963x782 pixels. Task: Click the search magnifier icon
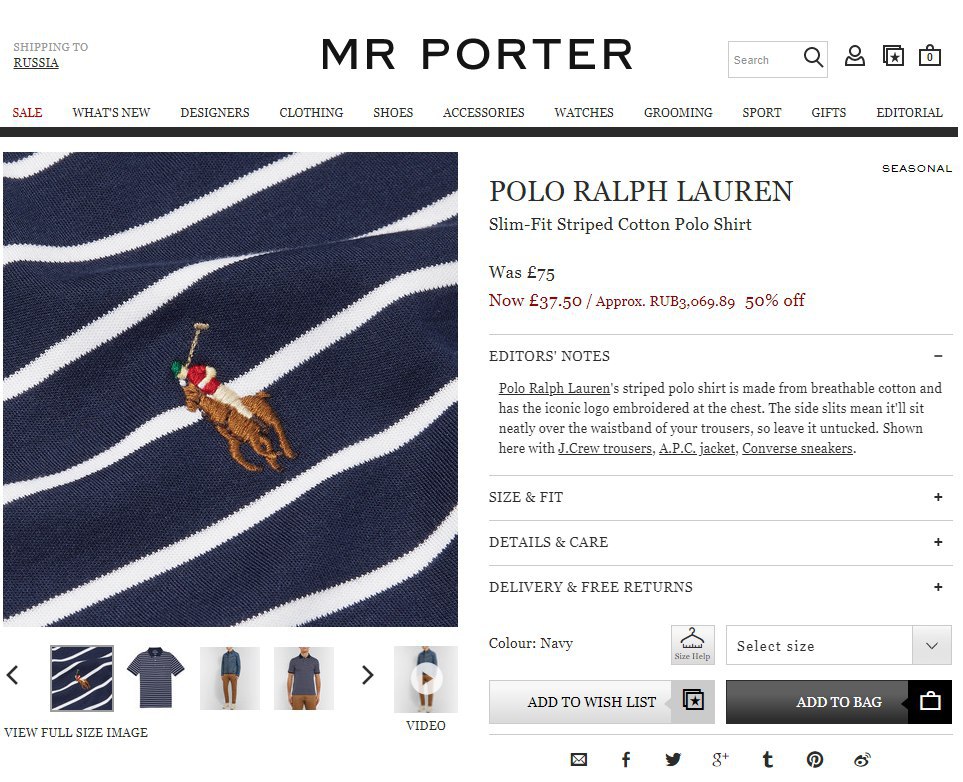coord(813,58)
